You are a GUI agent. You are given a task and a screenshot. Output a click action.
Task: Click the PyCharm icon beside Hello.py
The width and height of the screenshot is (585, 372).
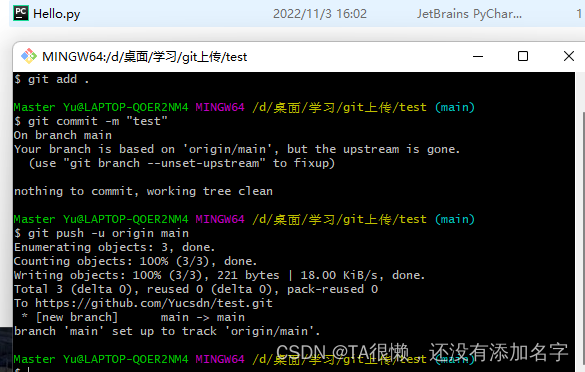tap(21, 13)
